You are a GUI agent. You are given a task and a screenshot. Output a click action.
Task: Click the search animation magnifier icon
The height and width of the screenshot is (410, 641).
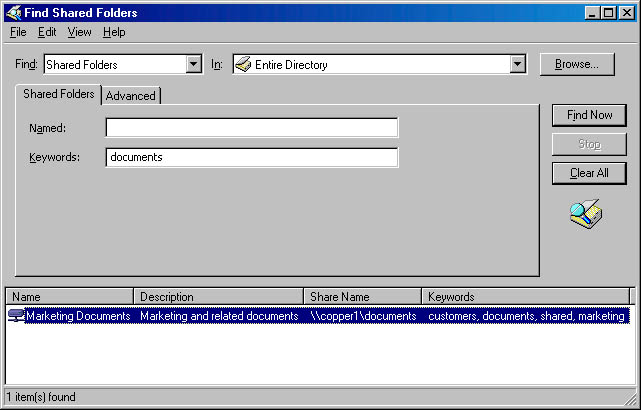(x=586, y=214)
